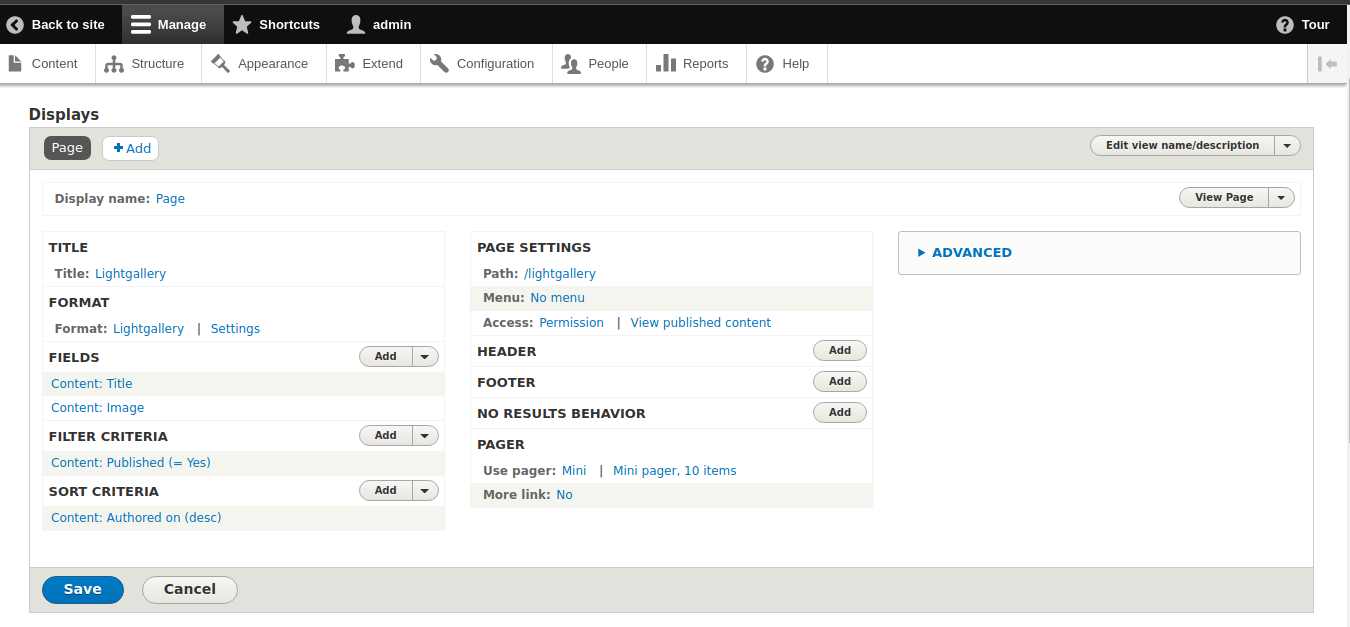This screenshot has width=1350, height=627.
Task: Open the Sort Criteria Add dropdown arrow
Action: [424, 490]
